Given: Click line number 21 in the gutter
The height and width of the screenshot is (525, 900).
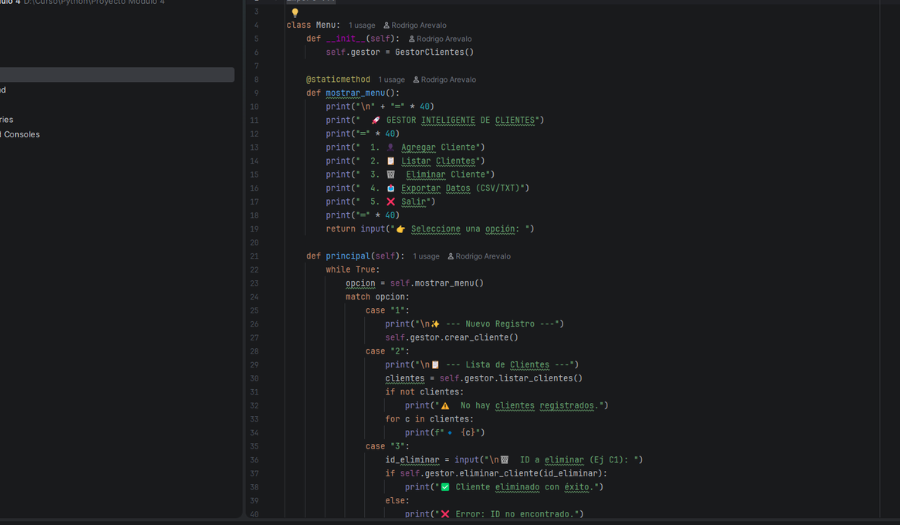Looking at the screenshot, I should [254, 256].
